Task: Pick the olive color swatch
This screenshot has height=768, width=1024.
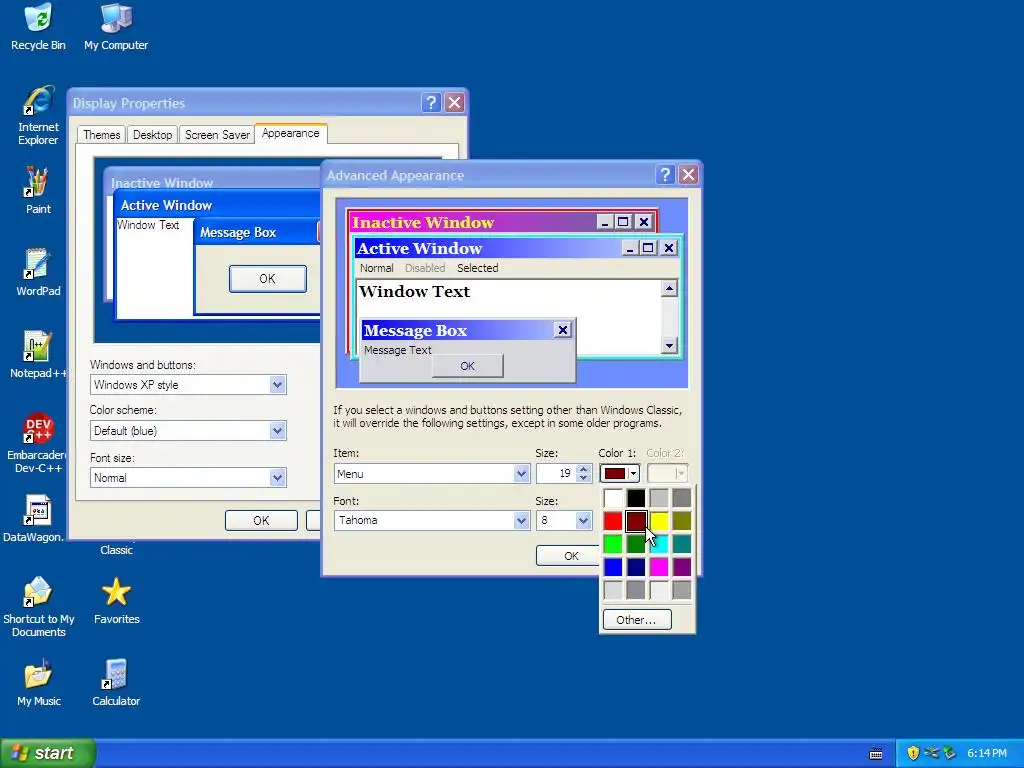Action: [x=682, y=521]
